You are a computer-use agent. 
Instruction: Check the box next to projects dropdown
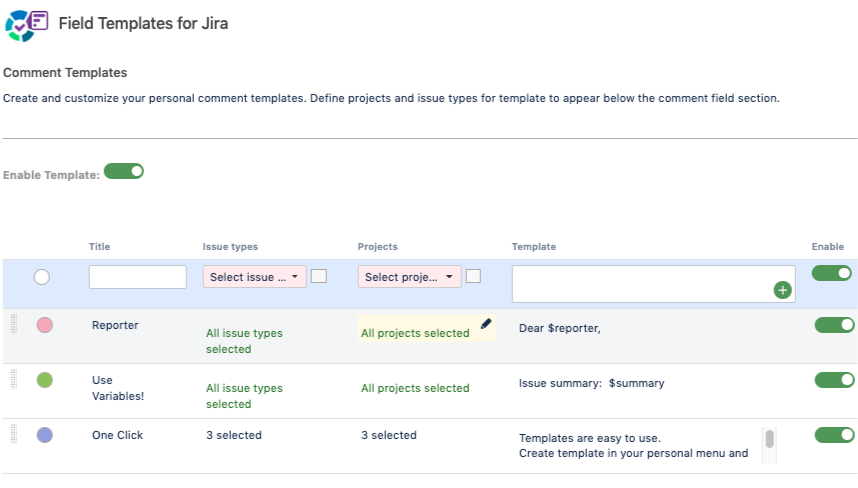click(474, 276)
